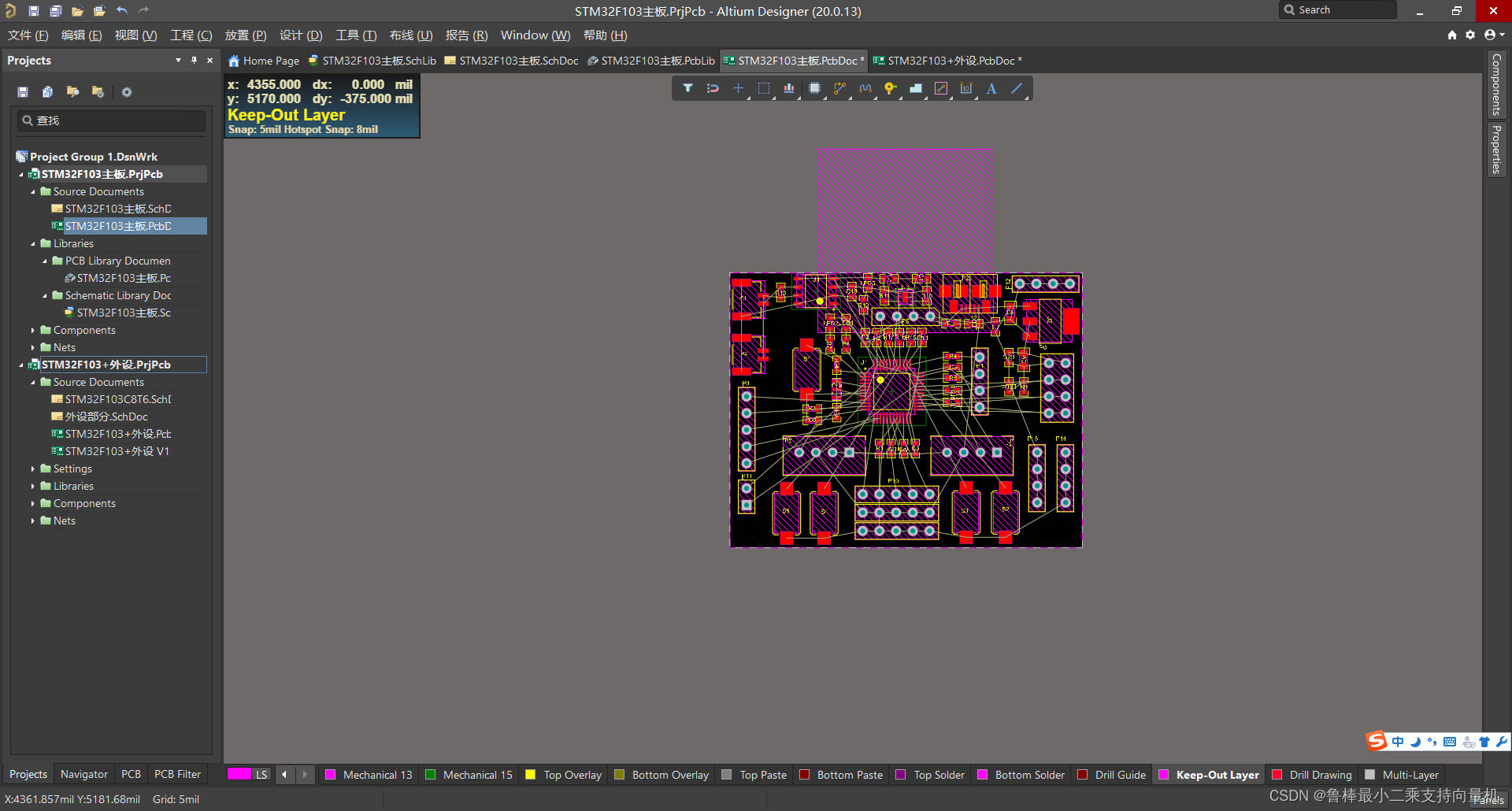Click the top-right Search box

[x=1338, y=9]
